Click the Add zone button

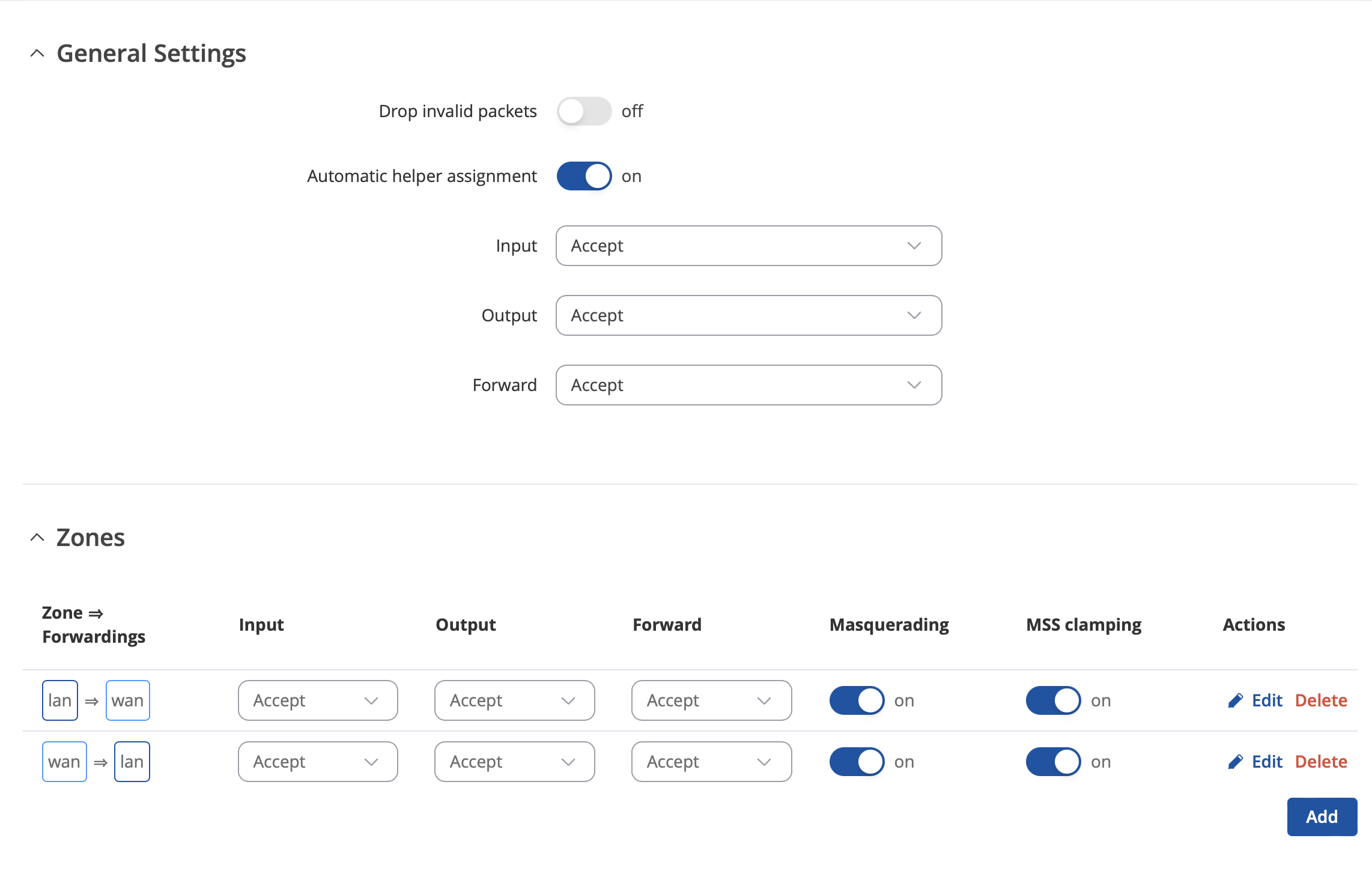click(1322, 817)
